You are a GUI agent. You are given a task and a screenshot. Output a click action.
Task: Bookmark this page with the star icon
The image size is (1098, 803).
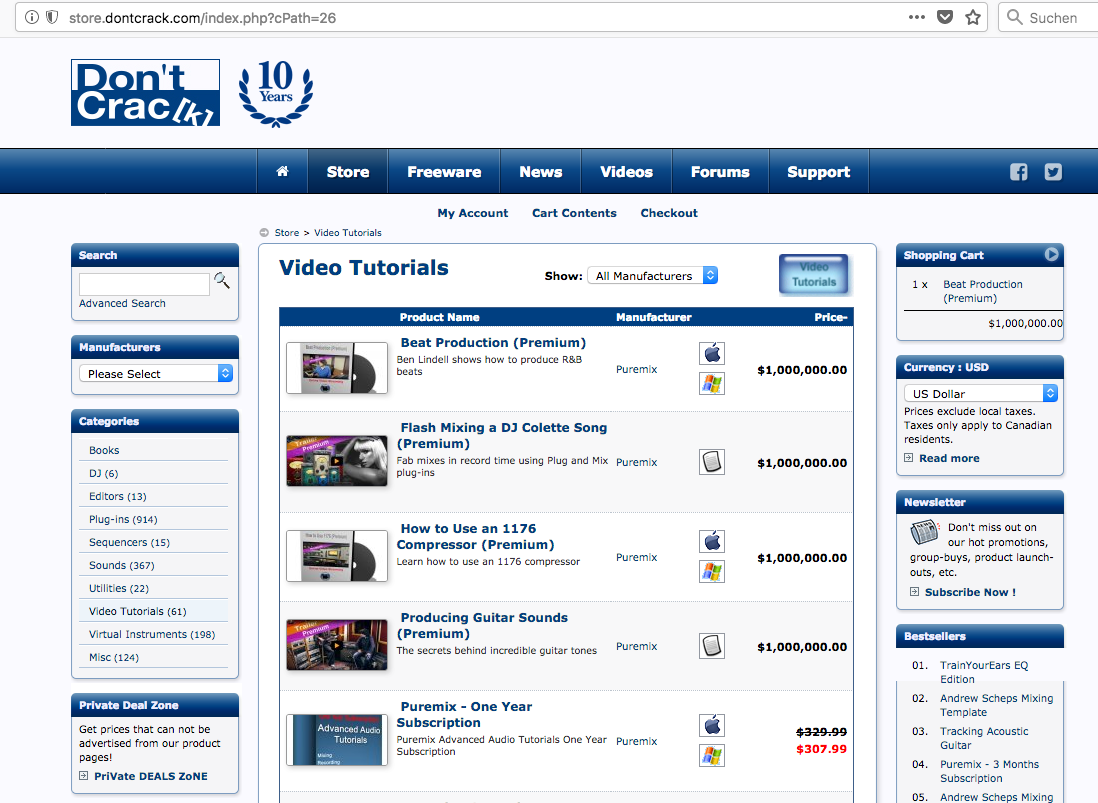coord(972,17)
